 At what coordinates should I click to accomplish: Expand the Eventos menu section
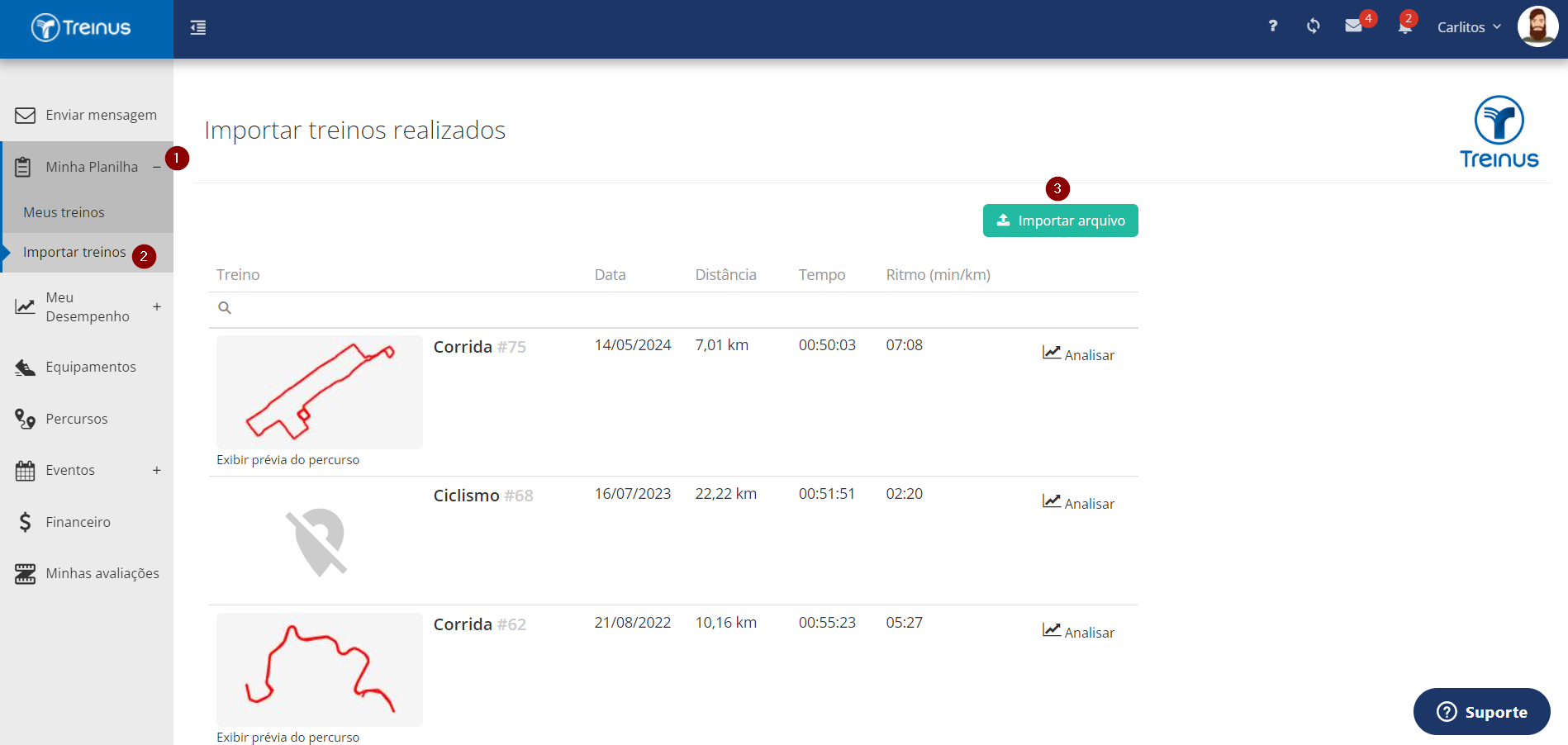tap(157, 470)
